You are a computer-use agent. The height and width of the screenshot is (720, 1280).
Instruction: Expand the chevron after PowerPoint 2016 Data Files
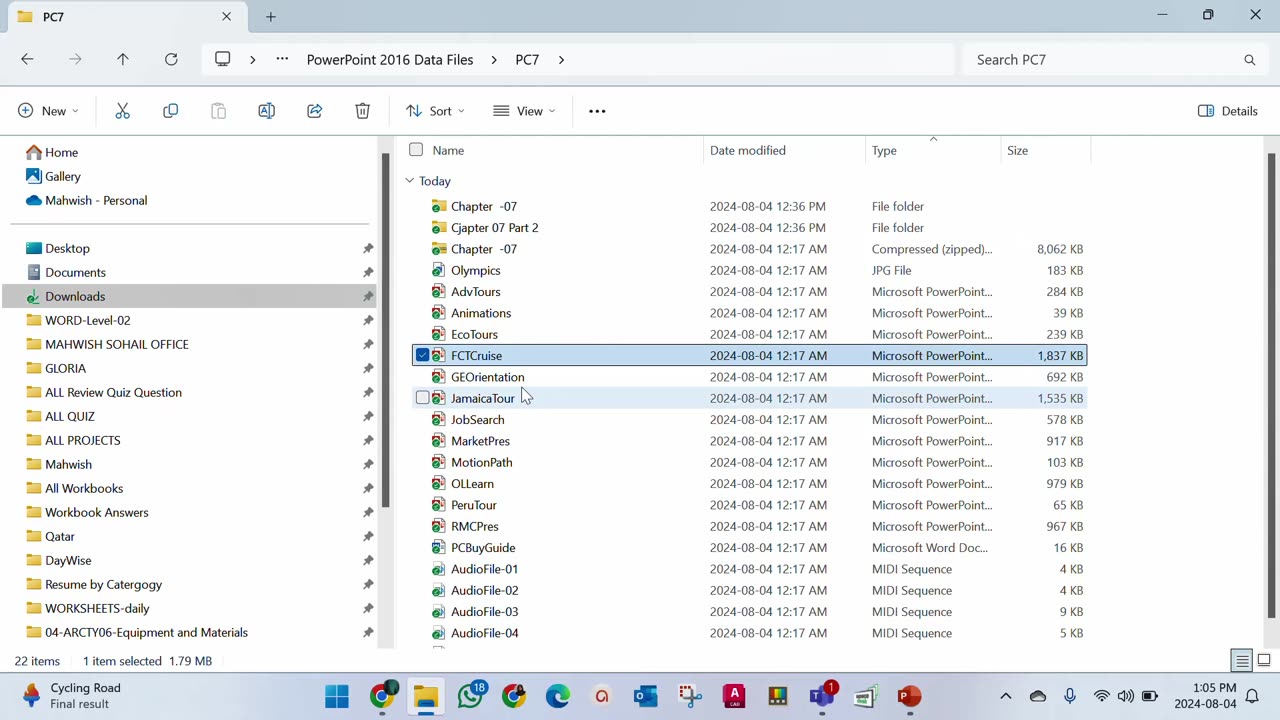[494, 60]
